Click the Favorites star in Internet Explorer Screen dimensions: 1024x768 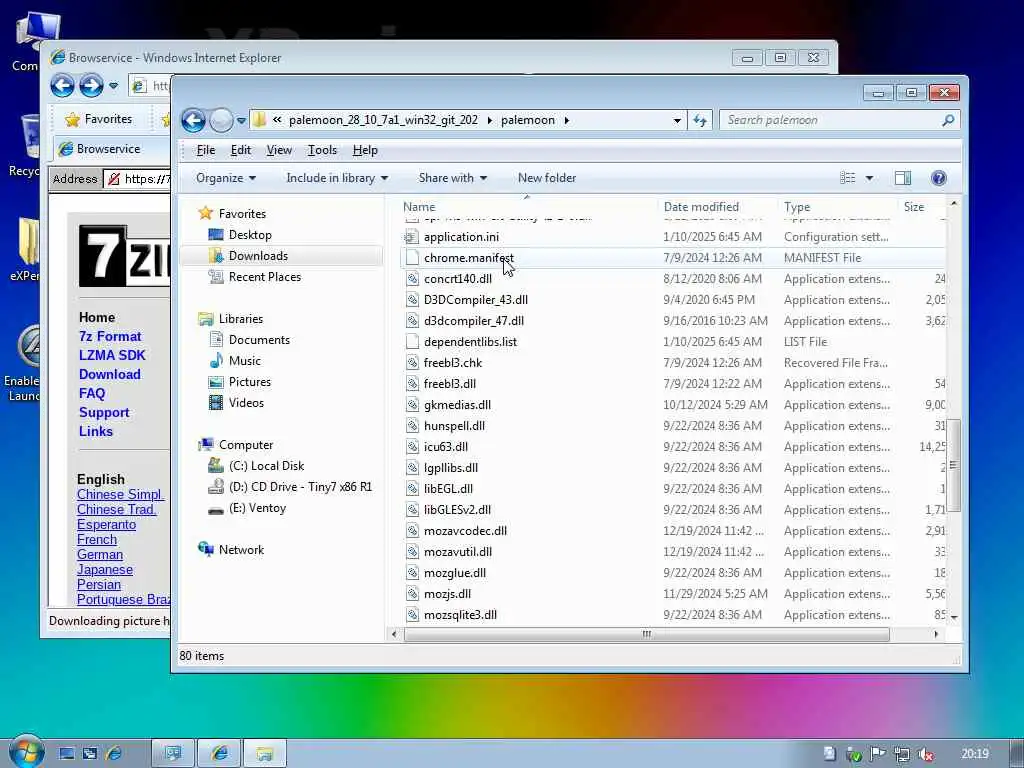[72, 119]
